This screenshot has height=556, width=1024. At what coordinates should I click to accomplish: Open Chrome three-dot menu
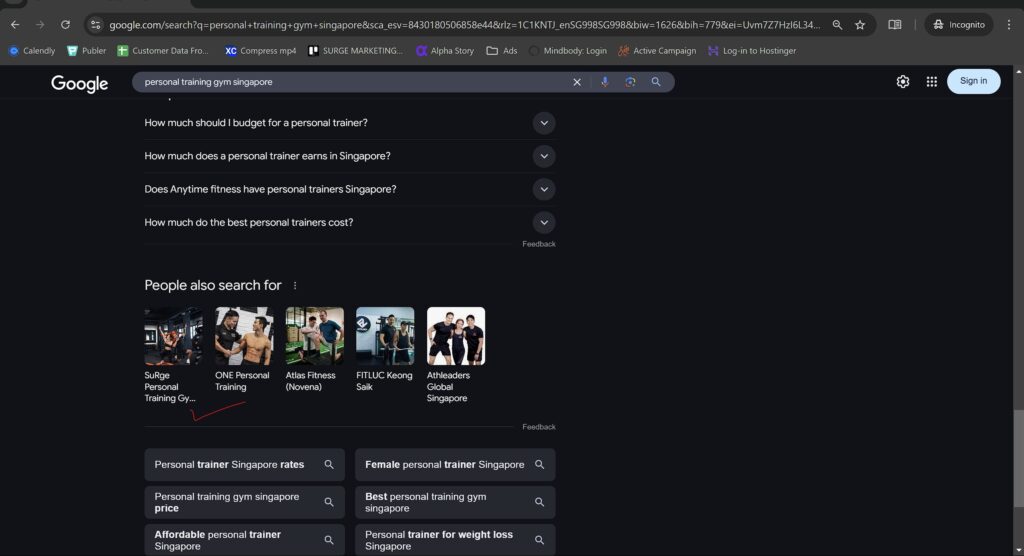coord(1008,25)
